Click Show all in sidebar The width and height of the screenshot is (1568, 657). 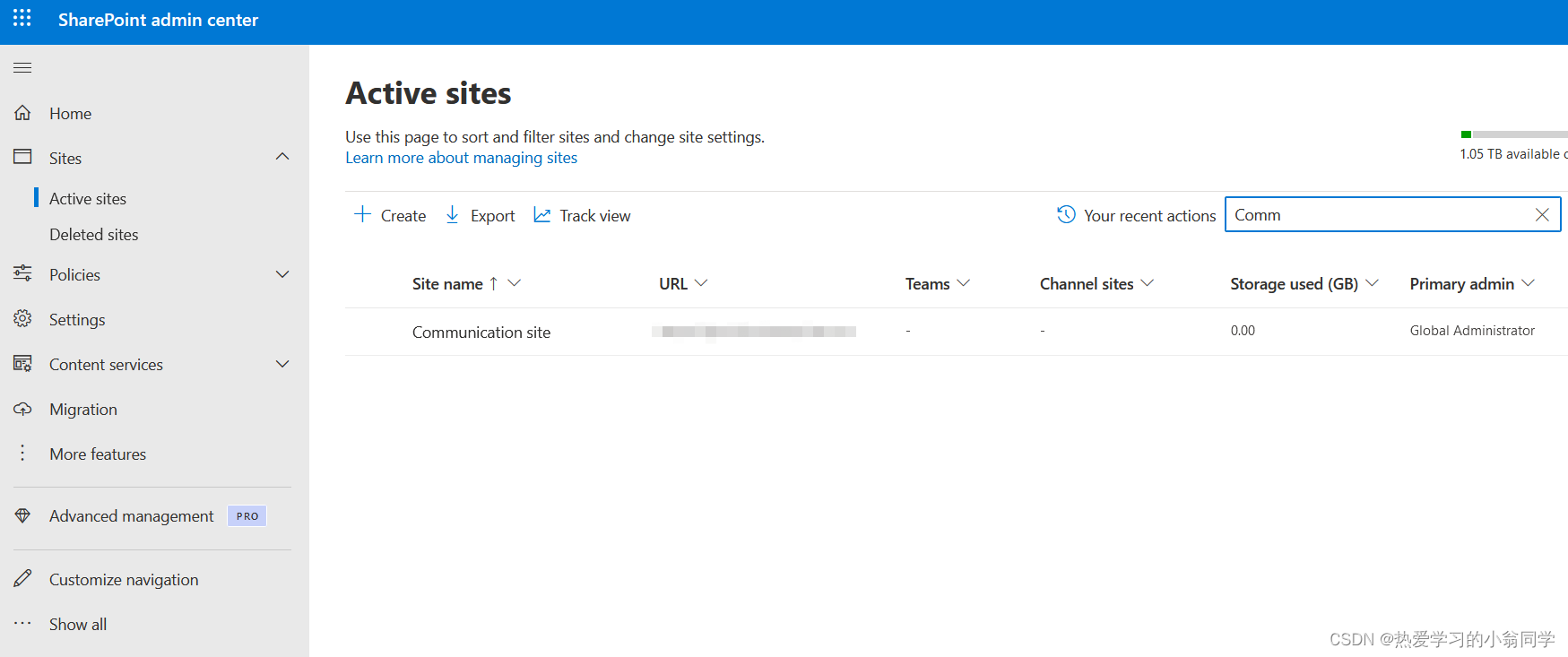coord(78,625)
